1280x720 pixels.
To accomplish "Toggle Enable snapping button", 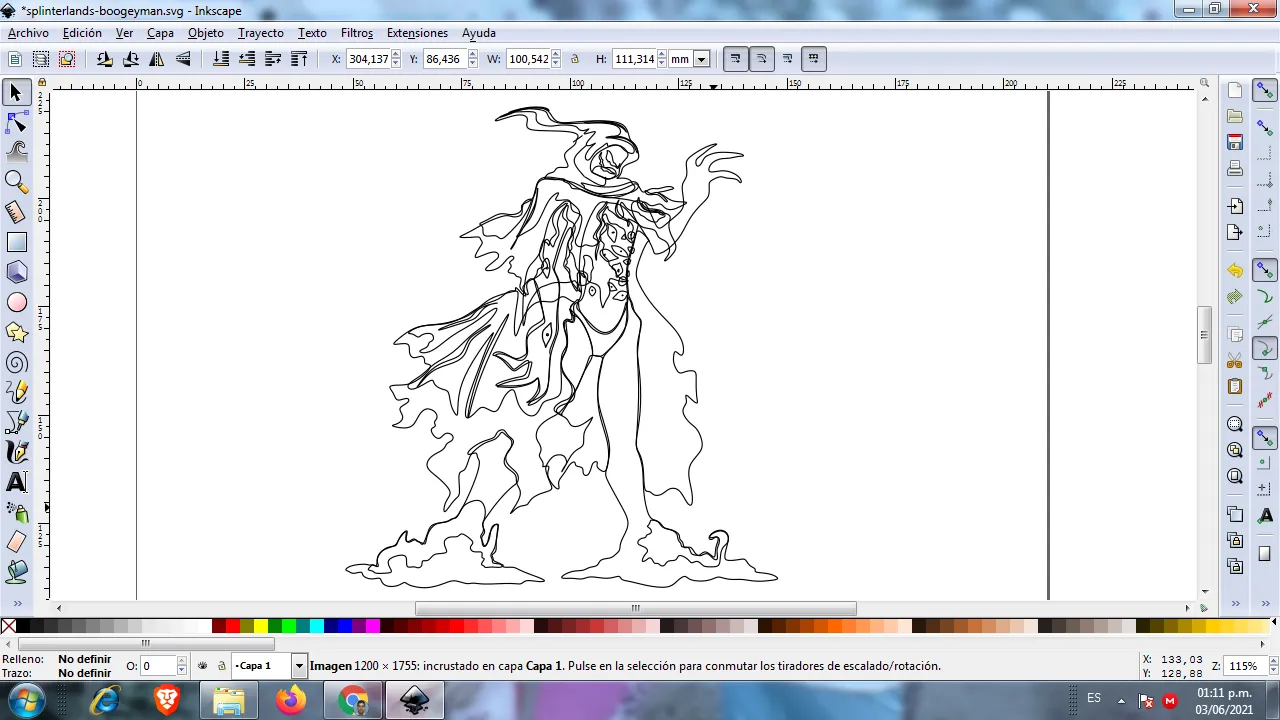I will (x=1265, y=90).
